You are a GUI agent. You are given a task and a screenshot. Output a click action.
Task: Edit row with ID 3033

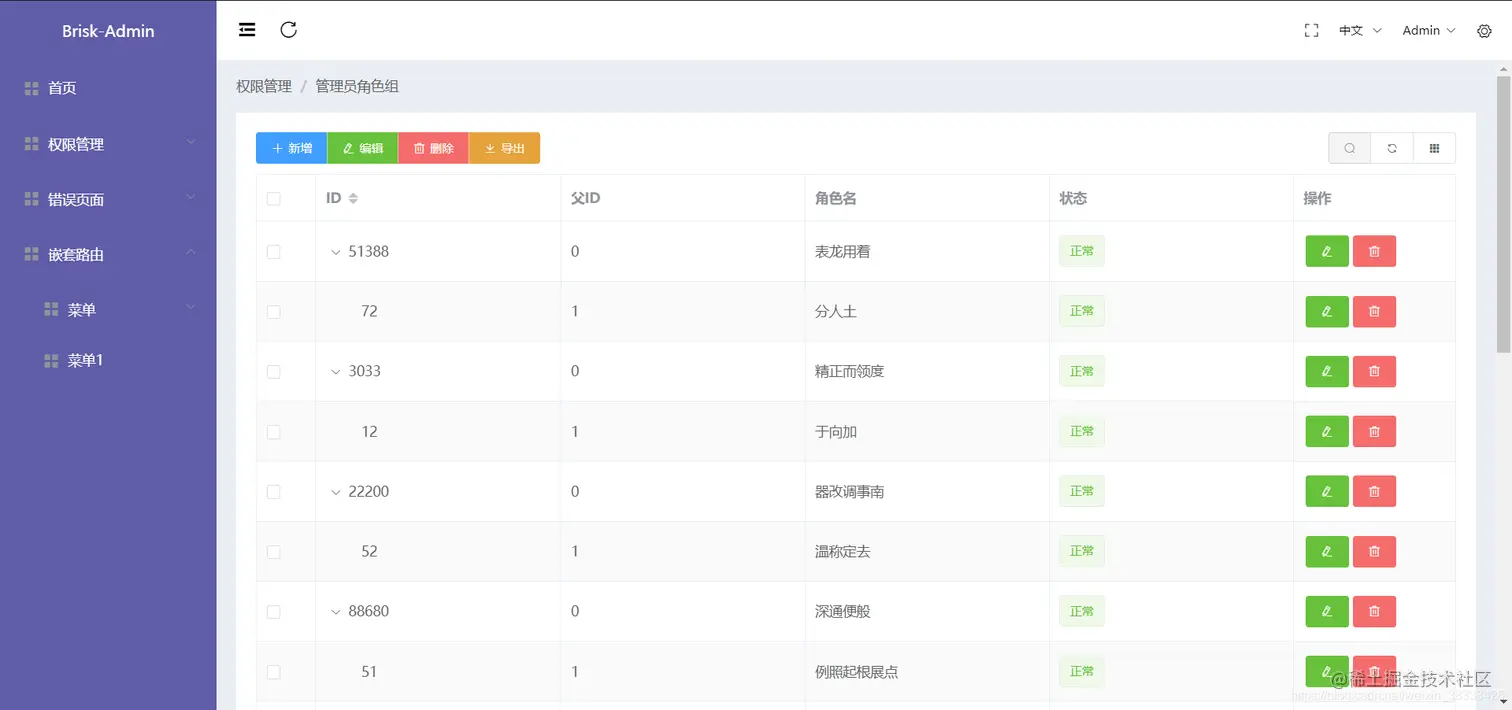(1327, 372)
